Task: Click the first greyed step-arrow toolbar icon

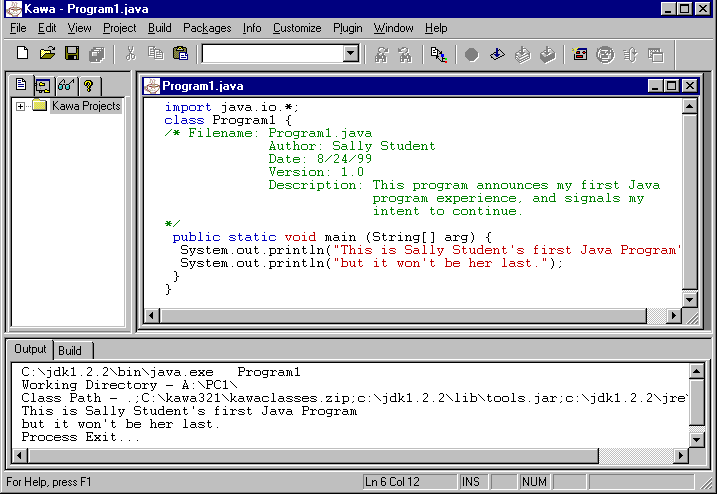Action: pos(523,55)
